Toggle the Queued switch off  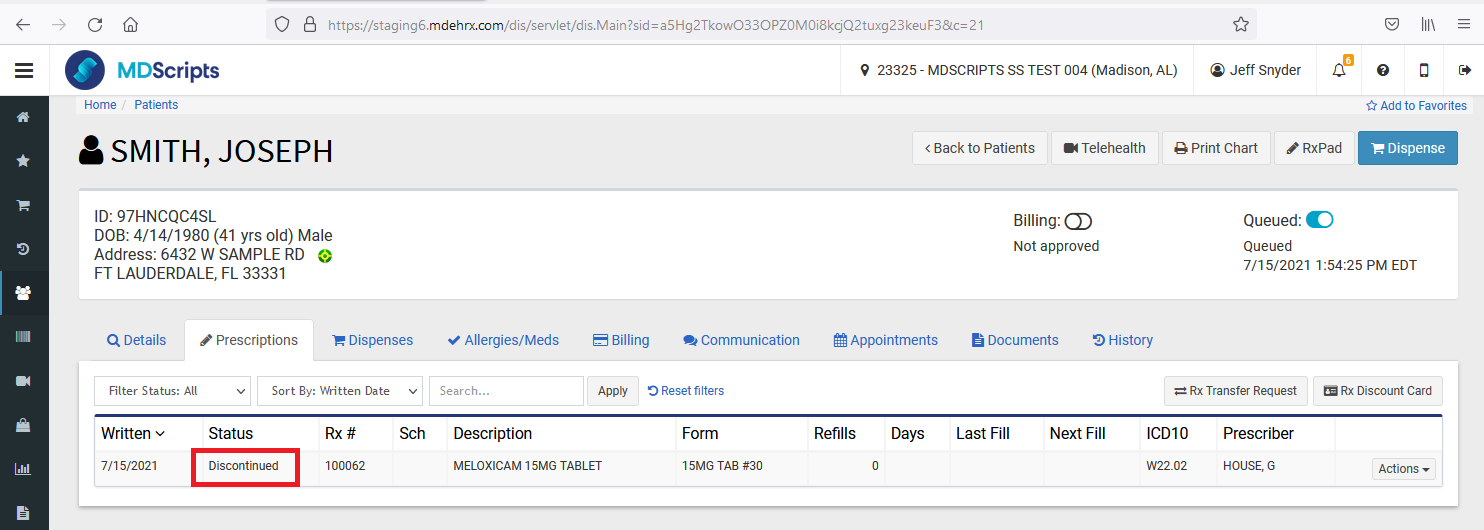[x=1319, y=220]
